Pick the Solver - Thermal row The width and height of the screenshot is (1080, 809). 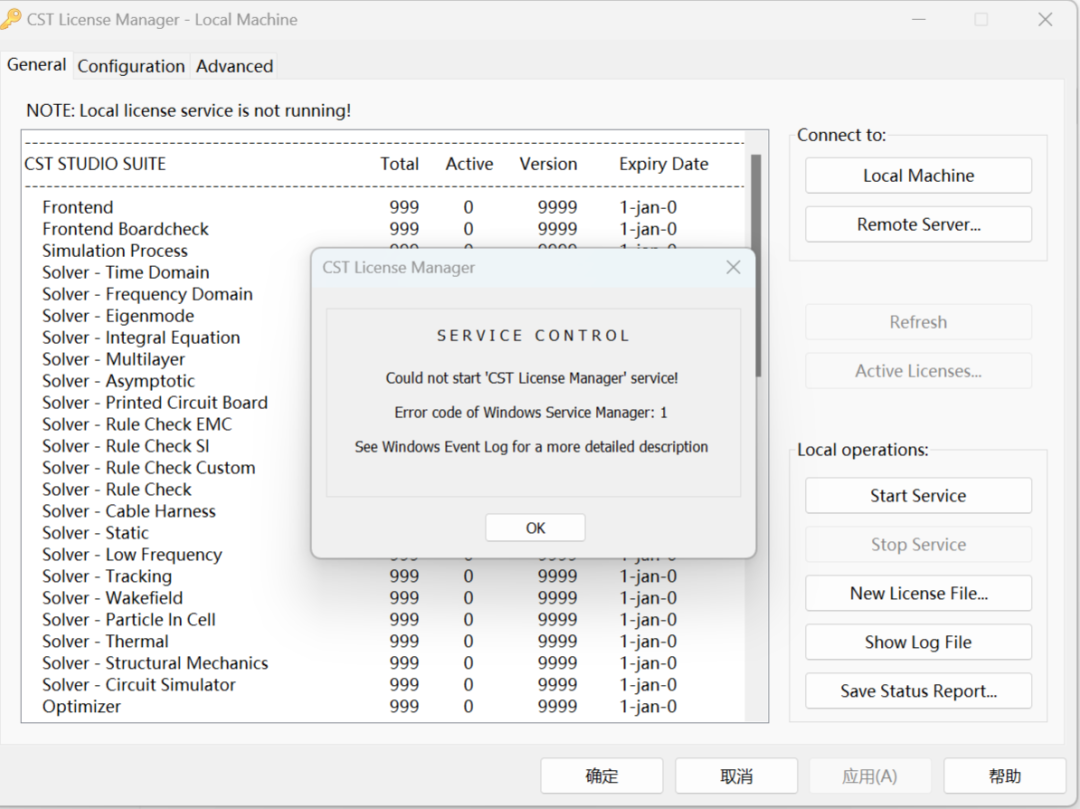(105, 641)
